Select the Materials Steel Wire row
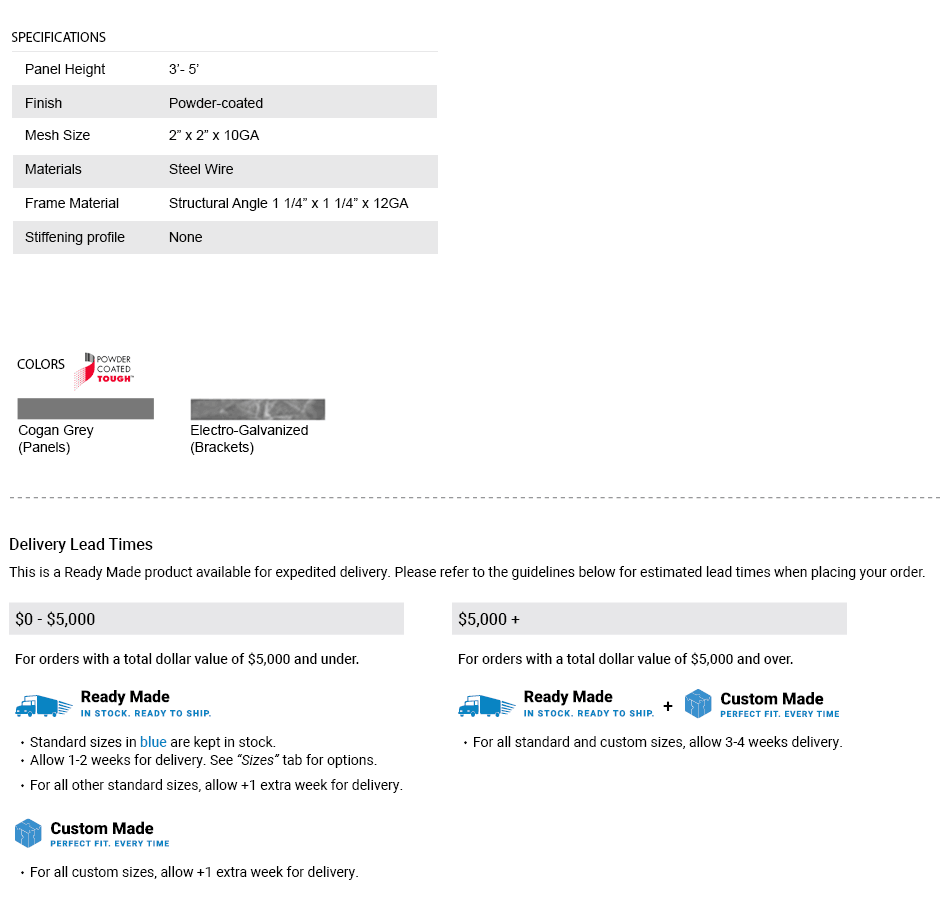The height and width of the screenshot is (907, 950). point(224,169)
